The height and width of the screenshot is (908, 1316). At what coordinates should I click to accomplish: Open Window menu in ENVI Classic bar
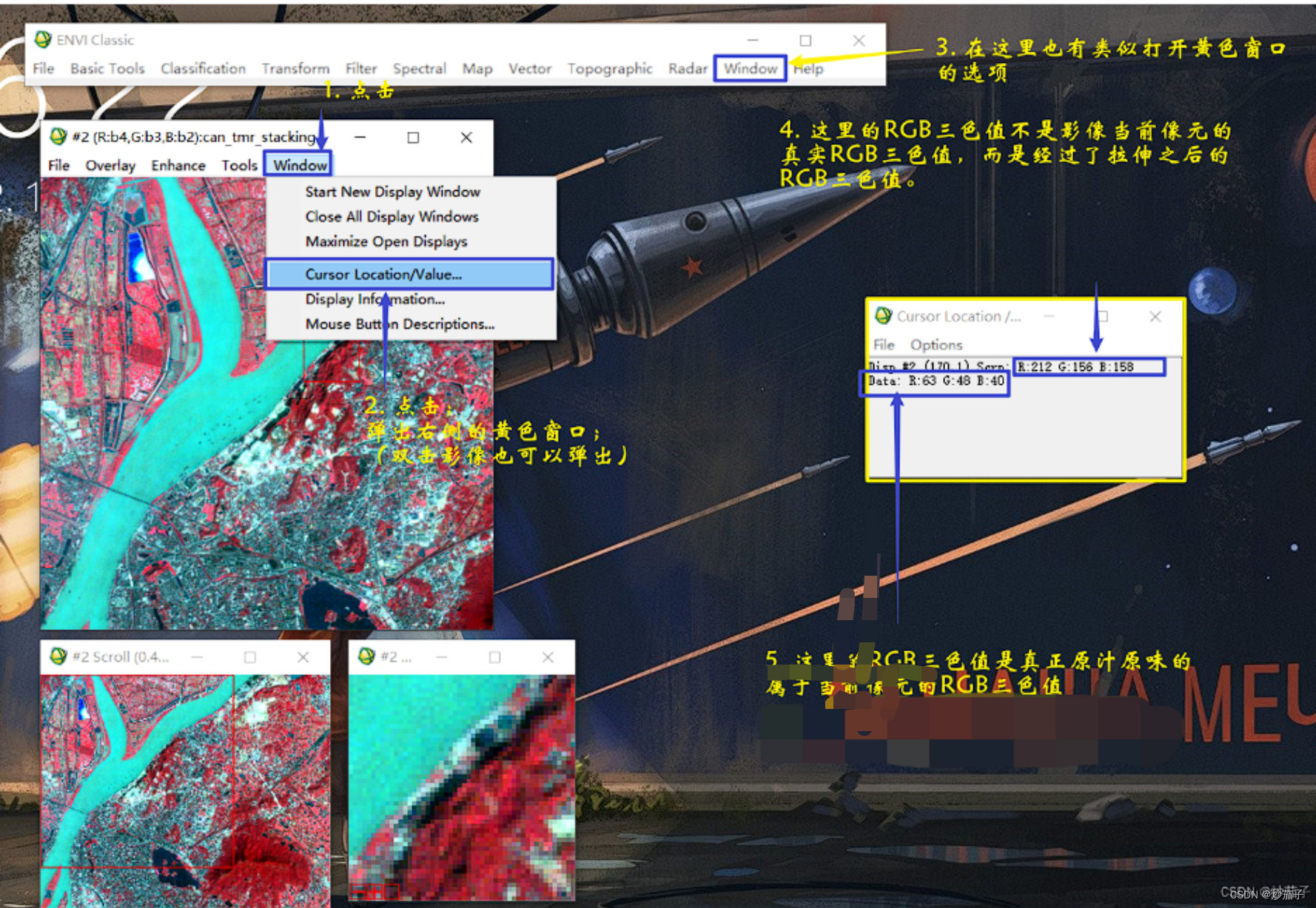[x=751, y=68]
